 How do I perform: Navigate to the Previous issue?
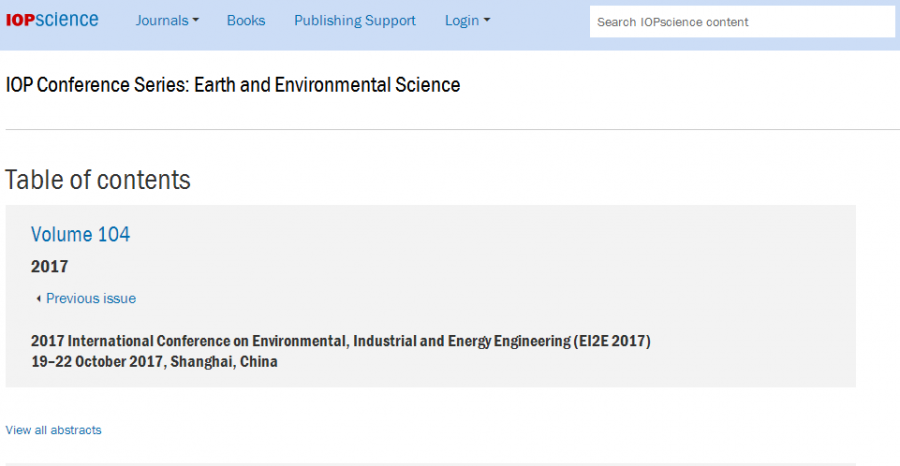click(90, 298)
